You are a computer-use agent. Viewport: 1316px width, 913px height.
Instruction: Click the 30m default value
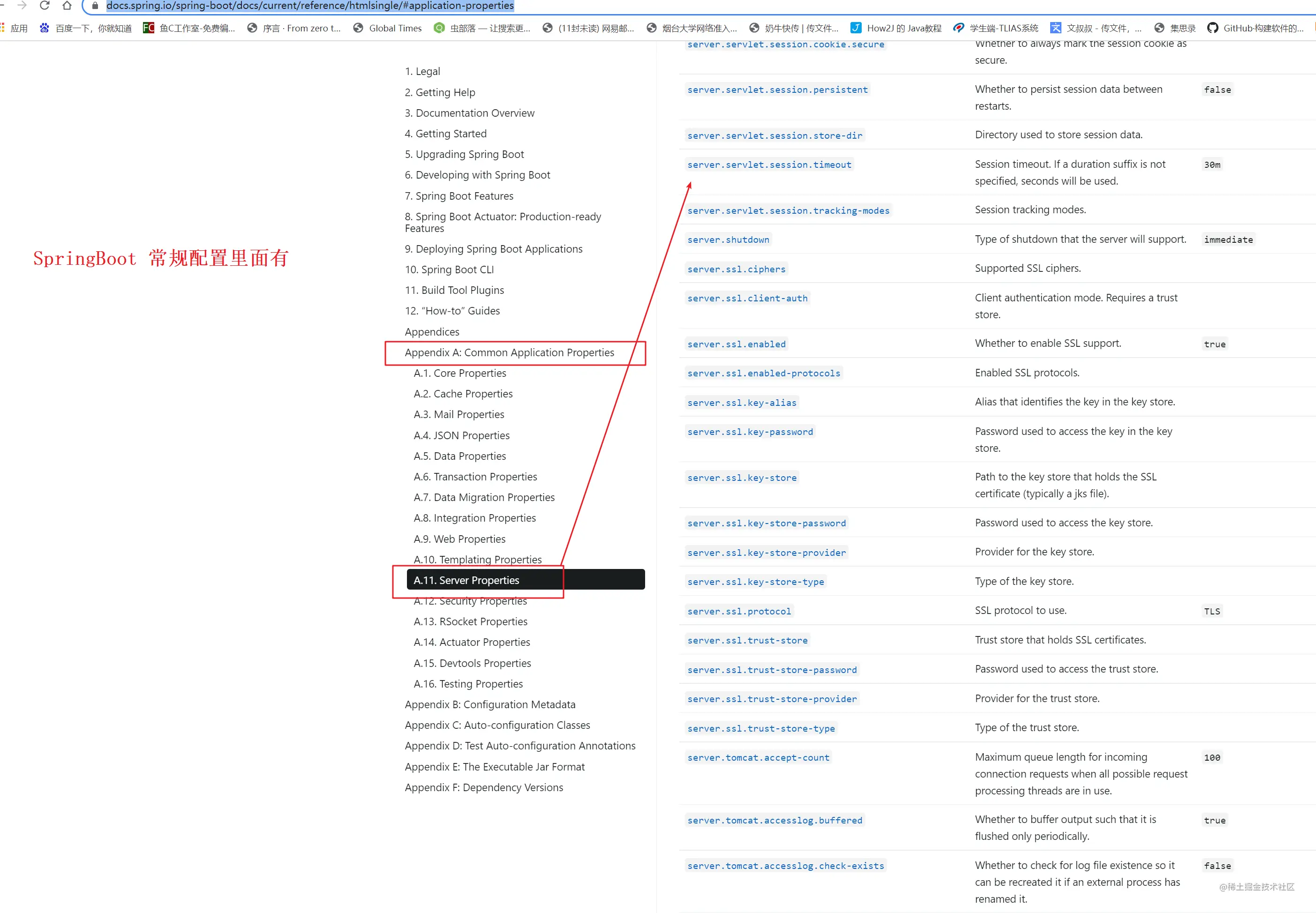pos(1212,165)
